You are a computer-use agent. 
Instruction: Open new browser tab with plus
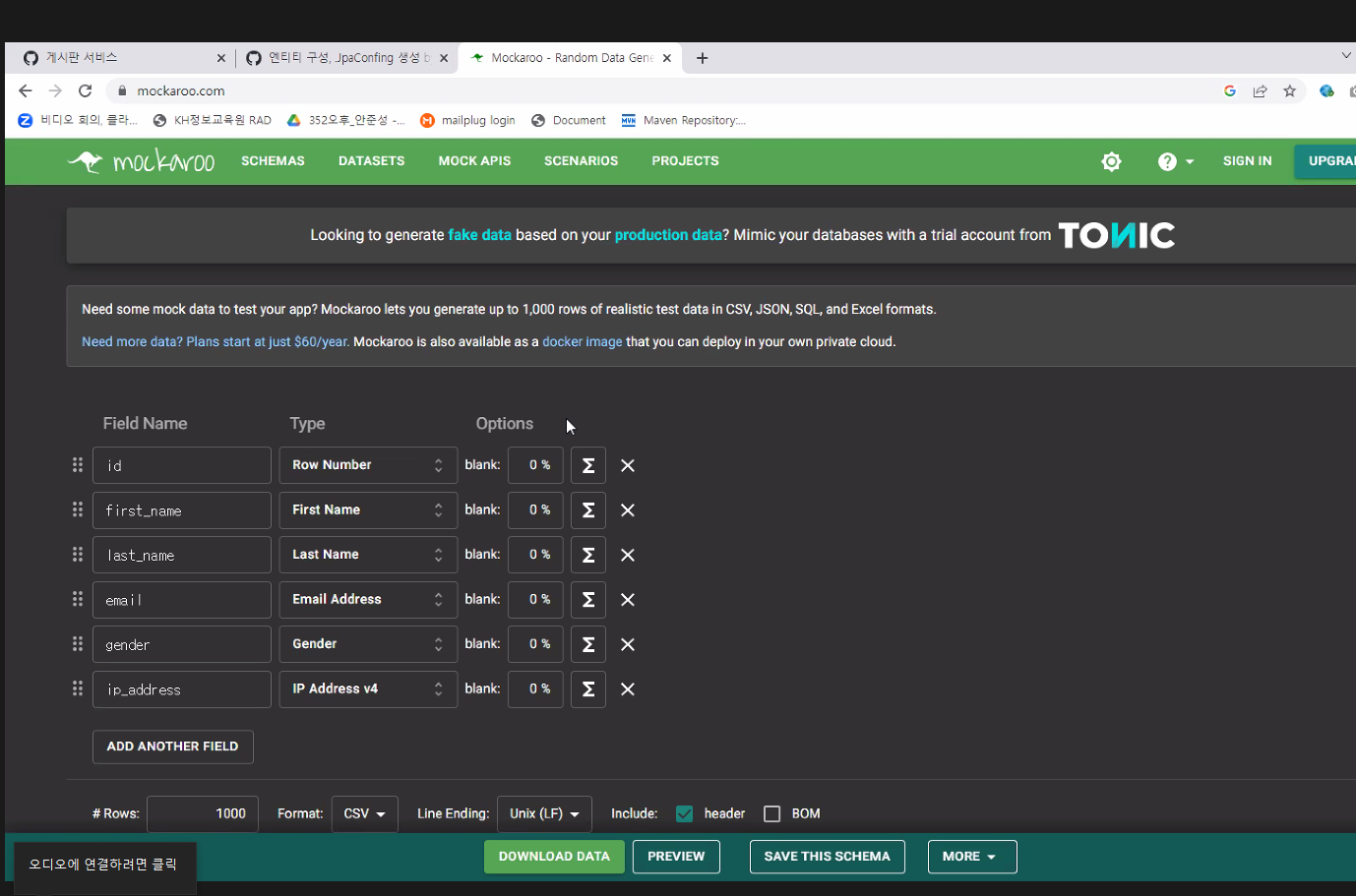point(702,58)
